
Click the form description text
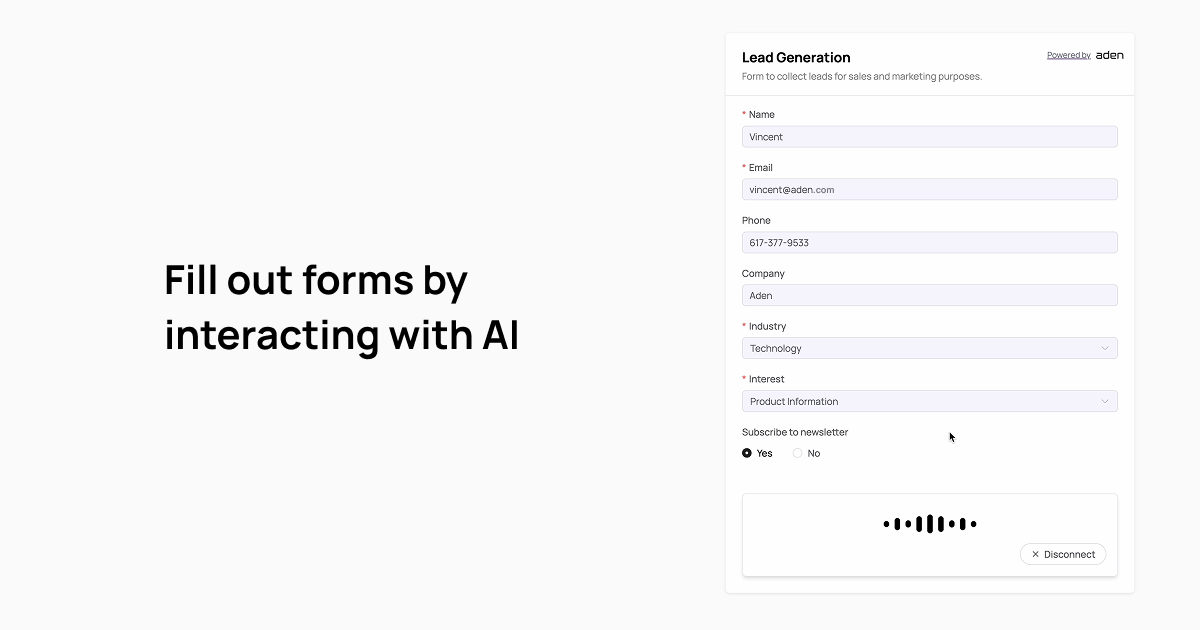click(x=861, y=76)
